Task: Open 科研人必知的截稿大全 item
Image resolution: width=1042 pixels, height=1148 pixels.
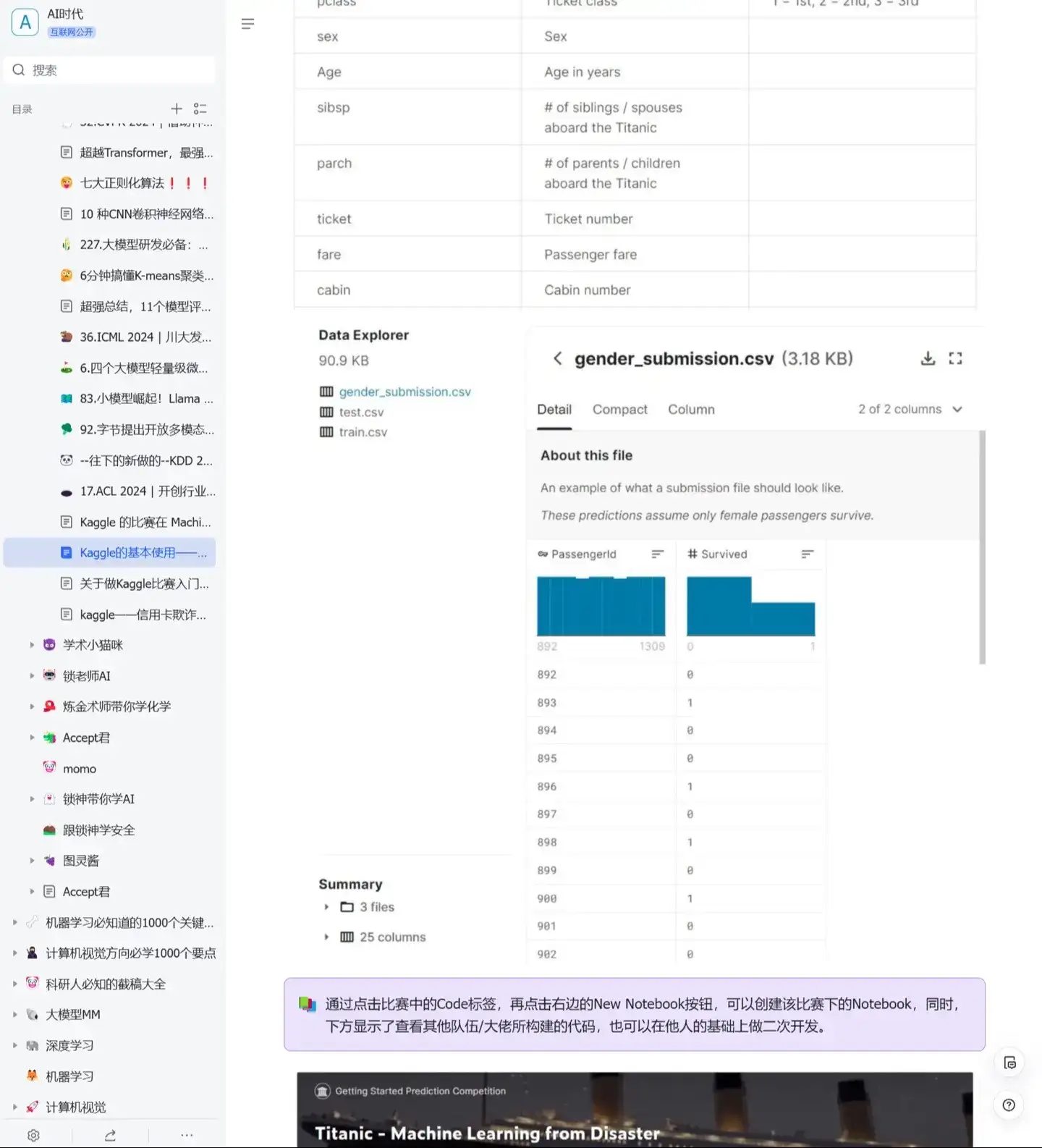Action: click(106, 984)
